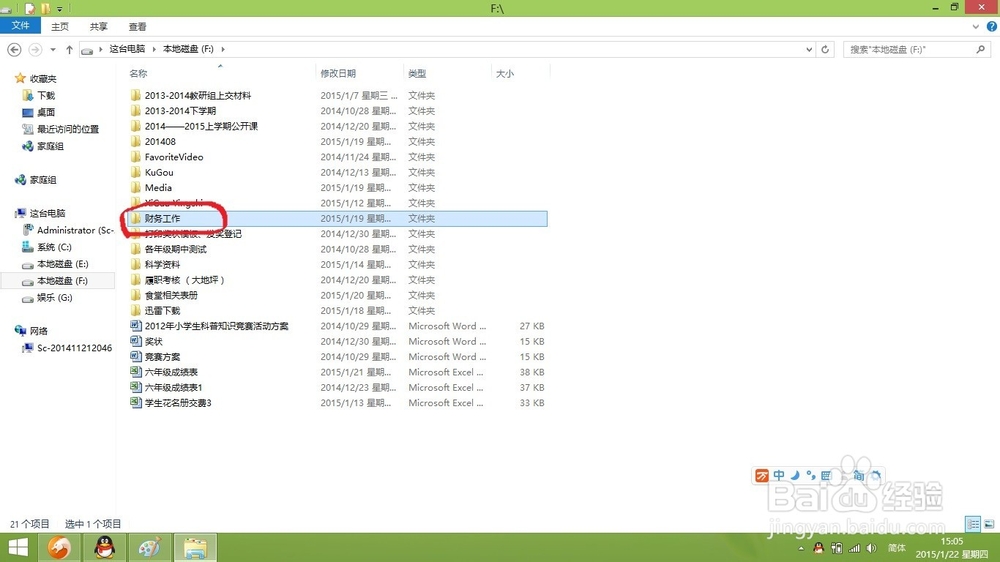
Task: Select 收藏夹 in the navigation pane
Action: point(43,78)
